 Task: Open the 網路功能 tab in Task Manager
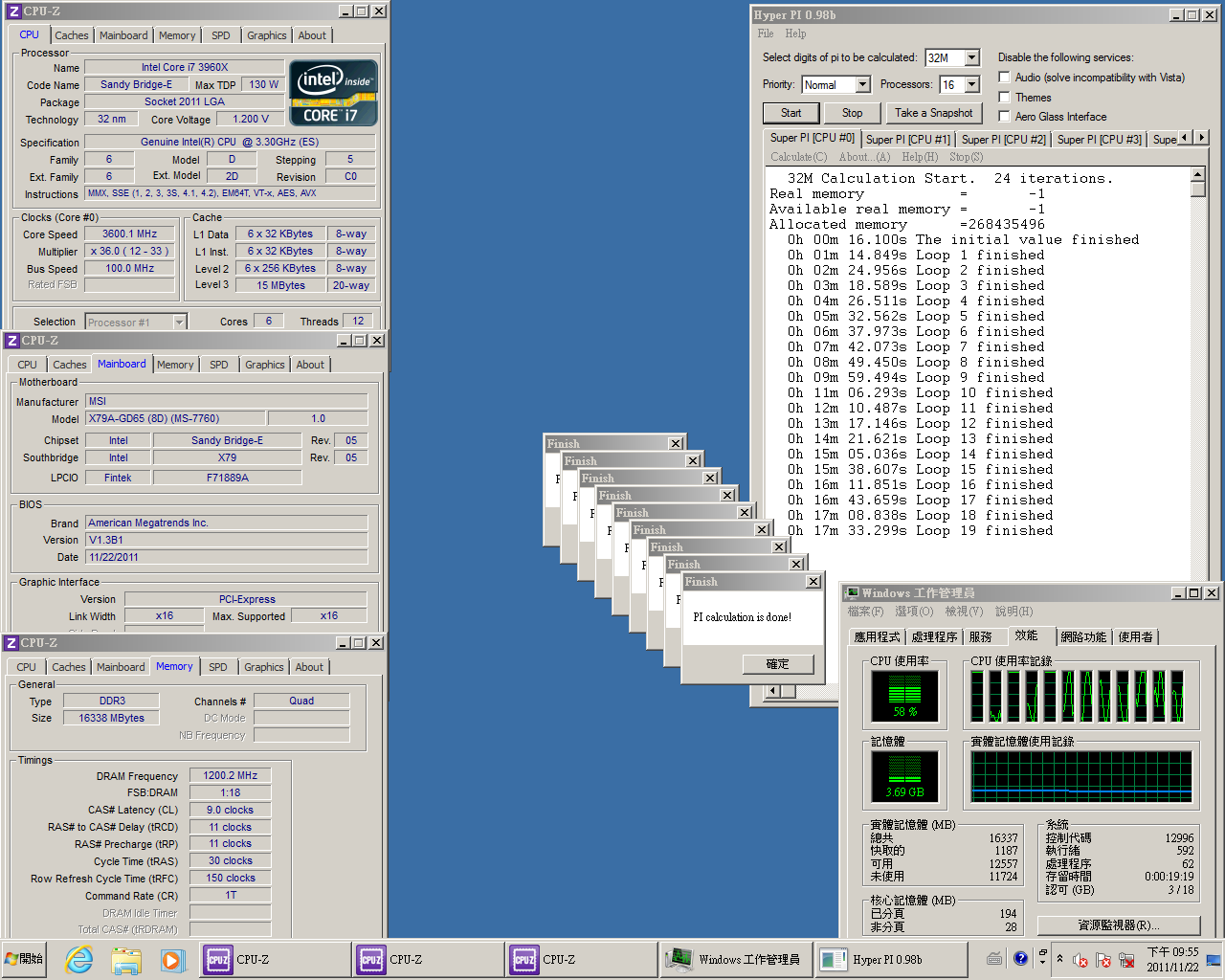click(1083, 636)
